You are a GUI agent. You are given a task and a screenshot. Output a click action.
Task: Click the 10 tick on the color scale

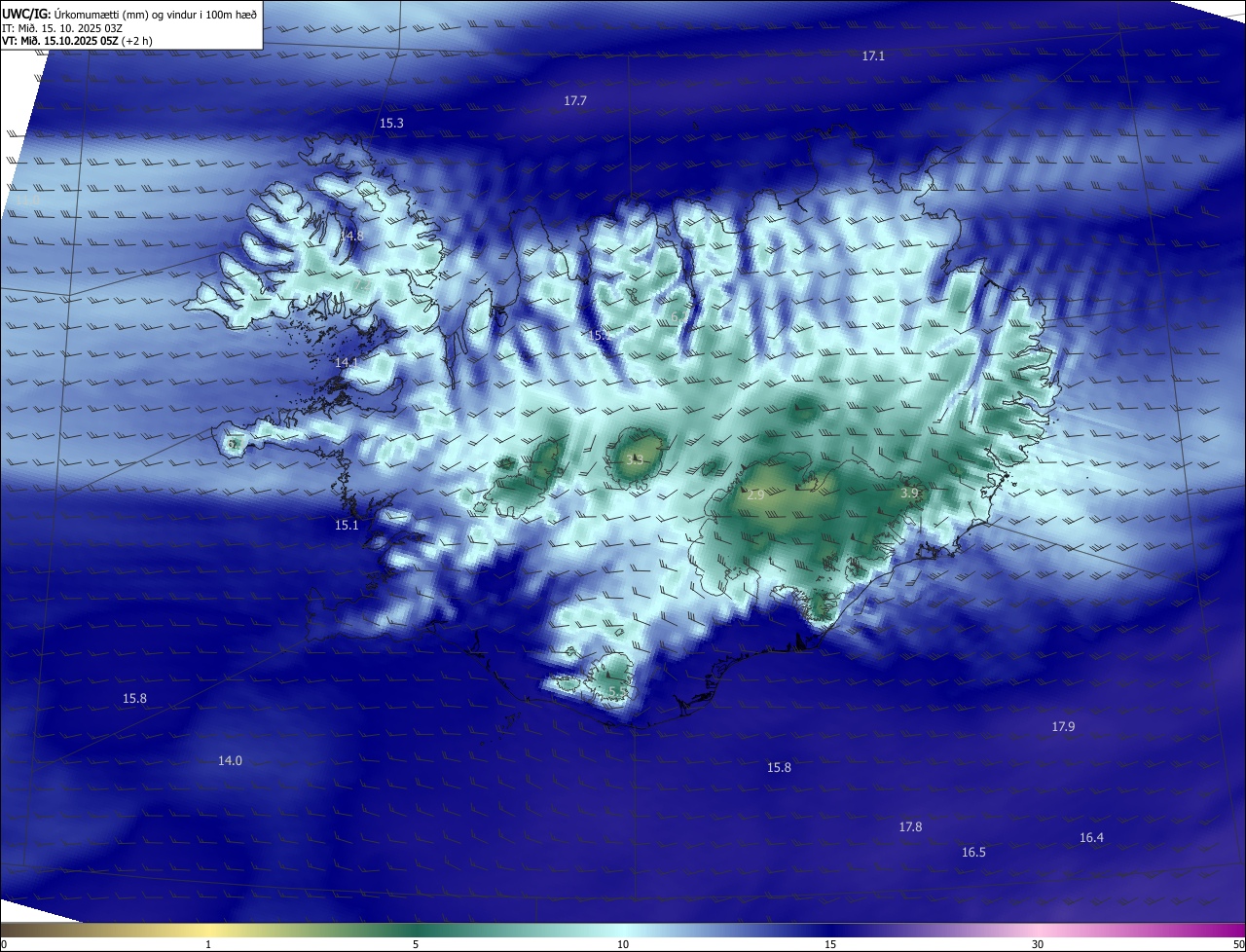623,945
